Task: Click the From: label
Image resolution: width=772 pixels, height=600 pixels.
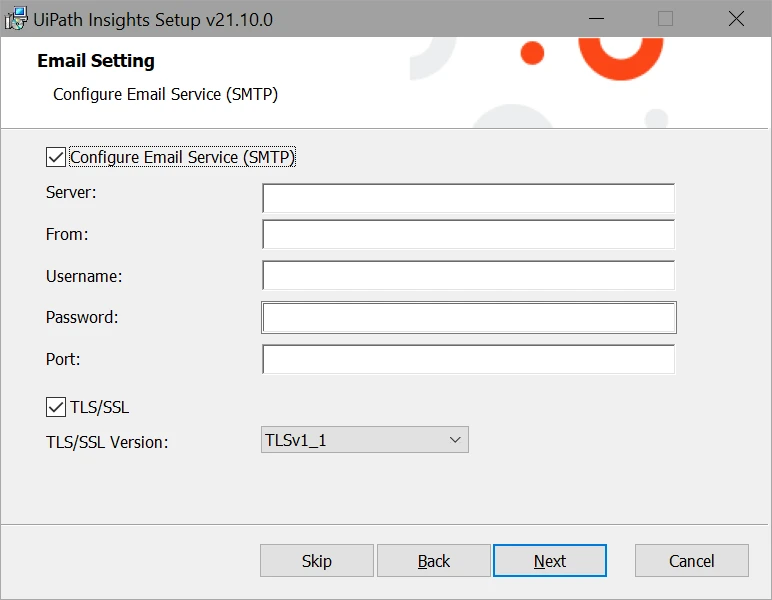Action: [x=67, y=234]
